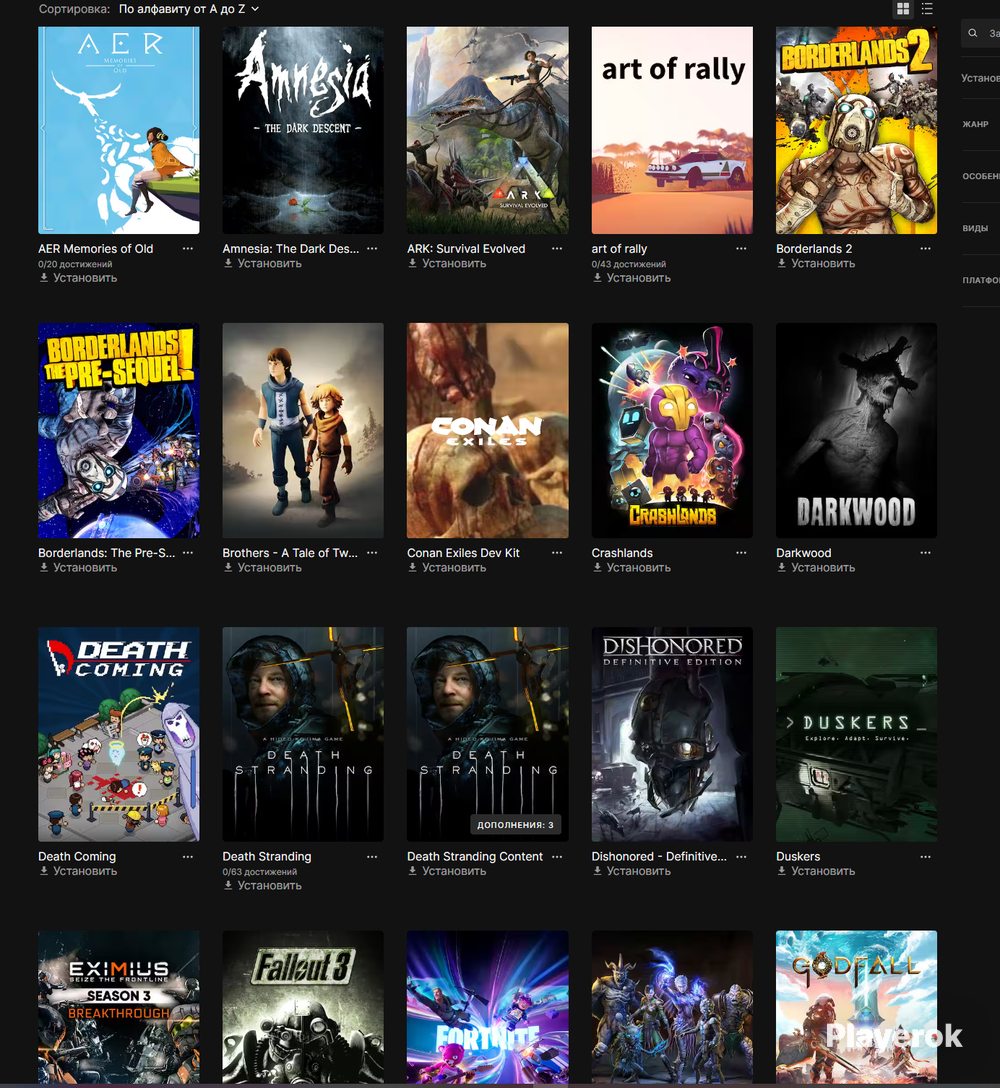The width and height of the screenshot is (1000, 1088).
Task: Open the Borderlands 2 cover art
Action: click(856, 130)
